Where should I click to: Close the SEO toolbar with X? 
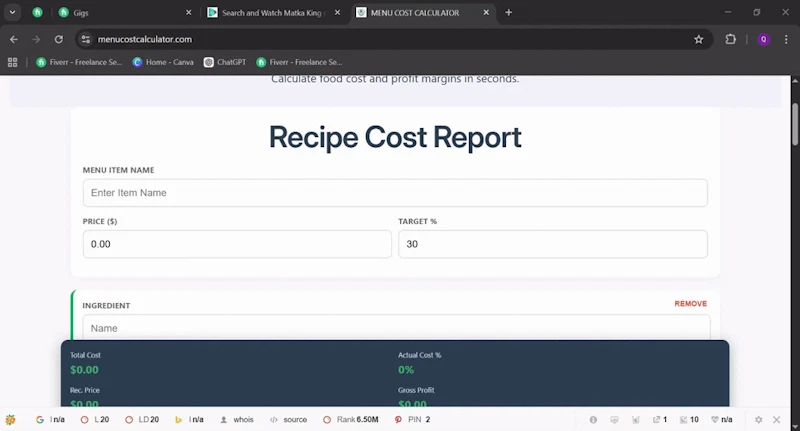point(777,419)
